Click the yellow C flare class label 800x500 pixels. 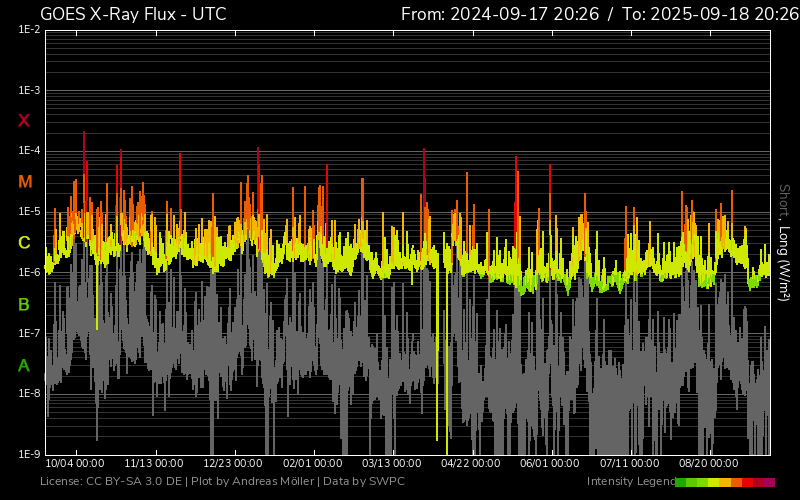(24, 243)
